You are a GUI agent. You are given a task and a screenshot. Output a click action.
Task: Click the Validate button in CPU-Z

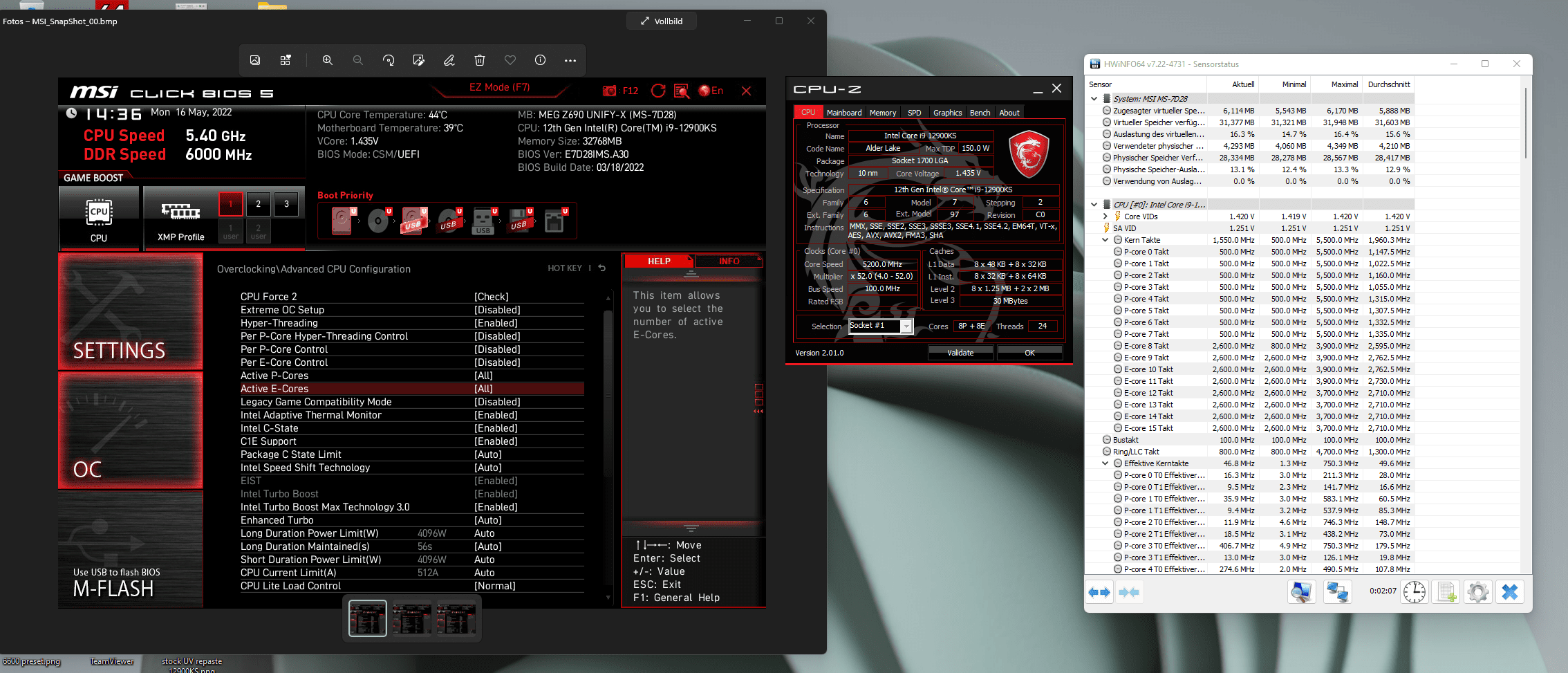coord(960,353)
